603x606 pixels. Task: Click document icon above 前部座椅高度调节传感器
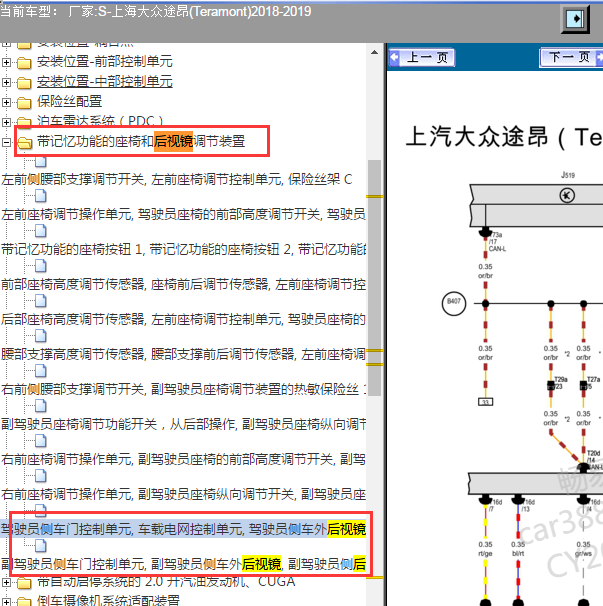41,266
